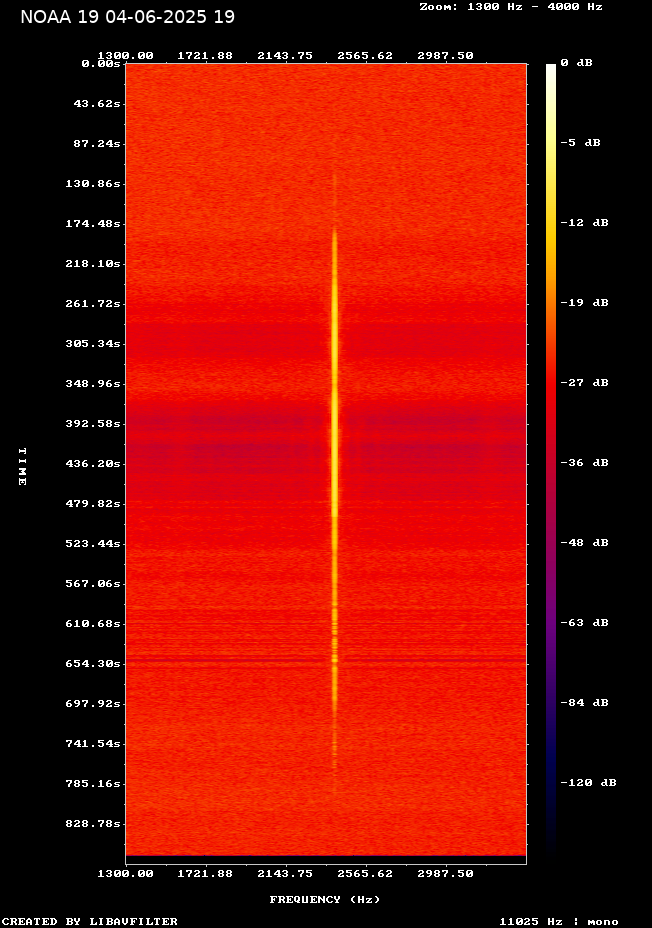The height and width of the screenshot is (928, 652).
Task: Click the '610.68s' time label
Action: [93, 623]
